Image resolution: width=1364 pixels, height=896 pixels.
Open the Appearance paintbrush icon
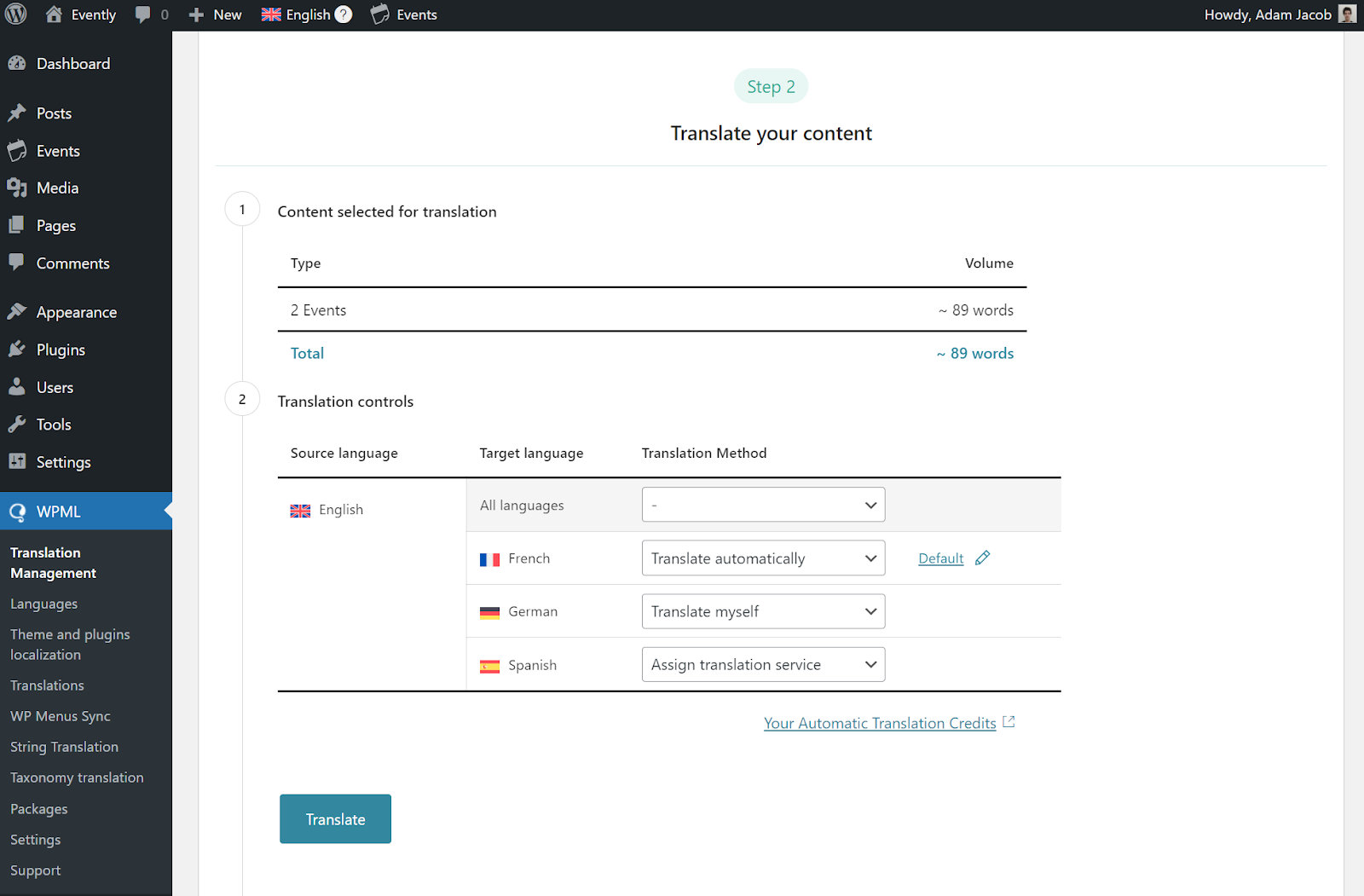19,311
